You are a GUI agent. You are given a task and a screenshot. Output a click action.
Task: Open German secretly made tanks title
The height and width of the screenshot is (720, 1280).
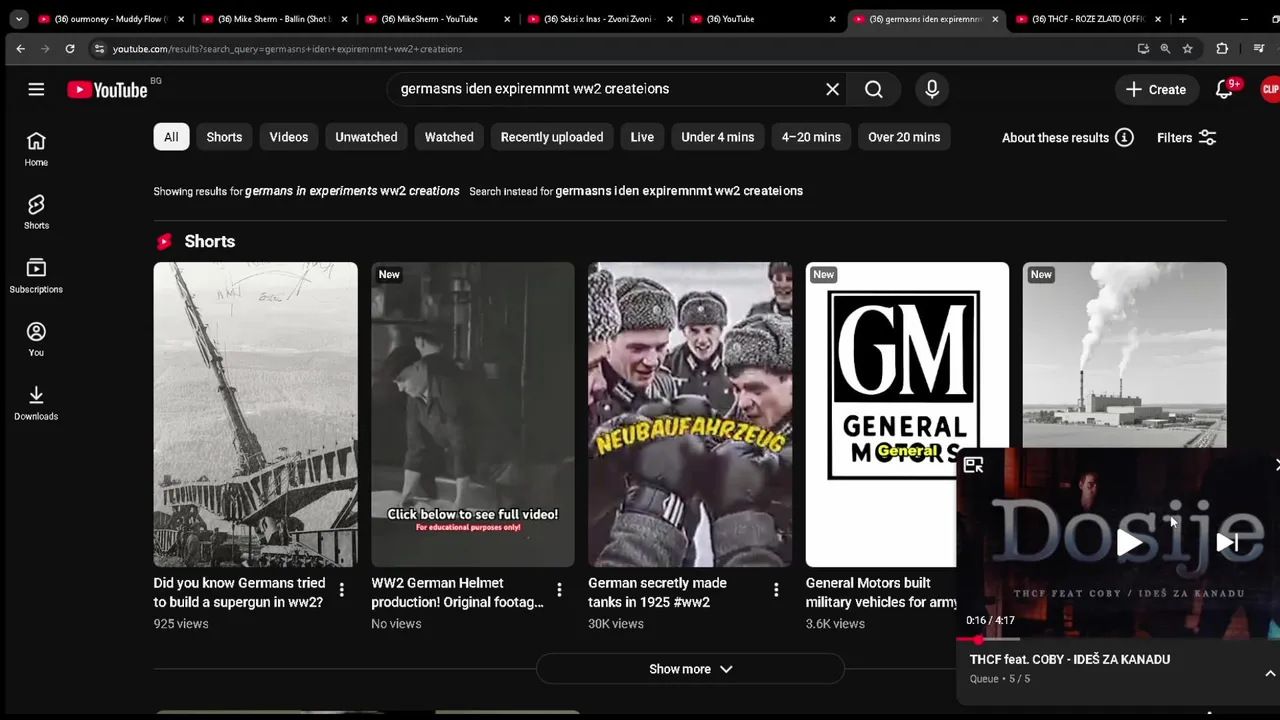(657, 592)
